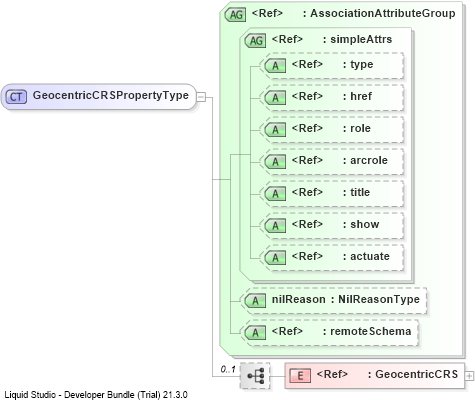Click the A icon of actuate attribute
Screen dimensions: 475x400
pyautogui.click(x=275, y=258)
